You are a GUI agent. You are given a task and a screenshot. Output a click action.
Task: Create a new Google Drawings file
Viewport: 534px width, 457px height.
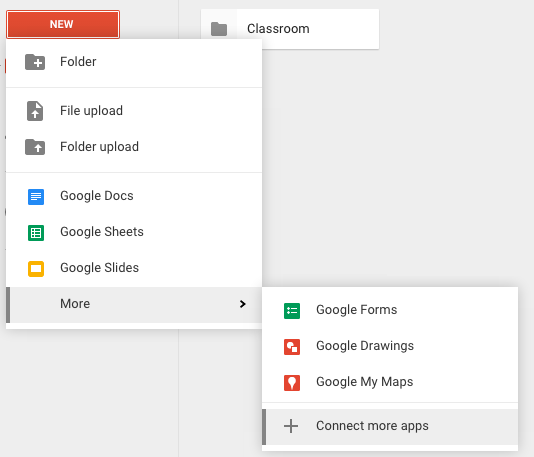point(390,346)
